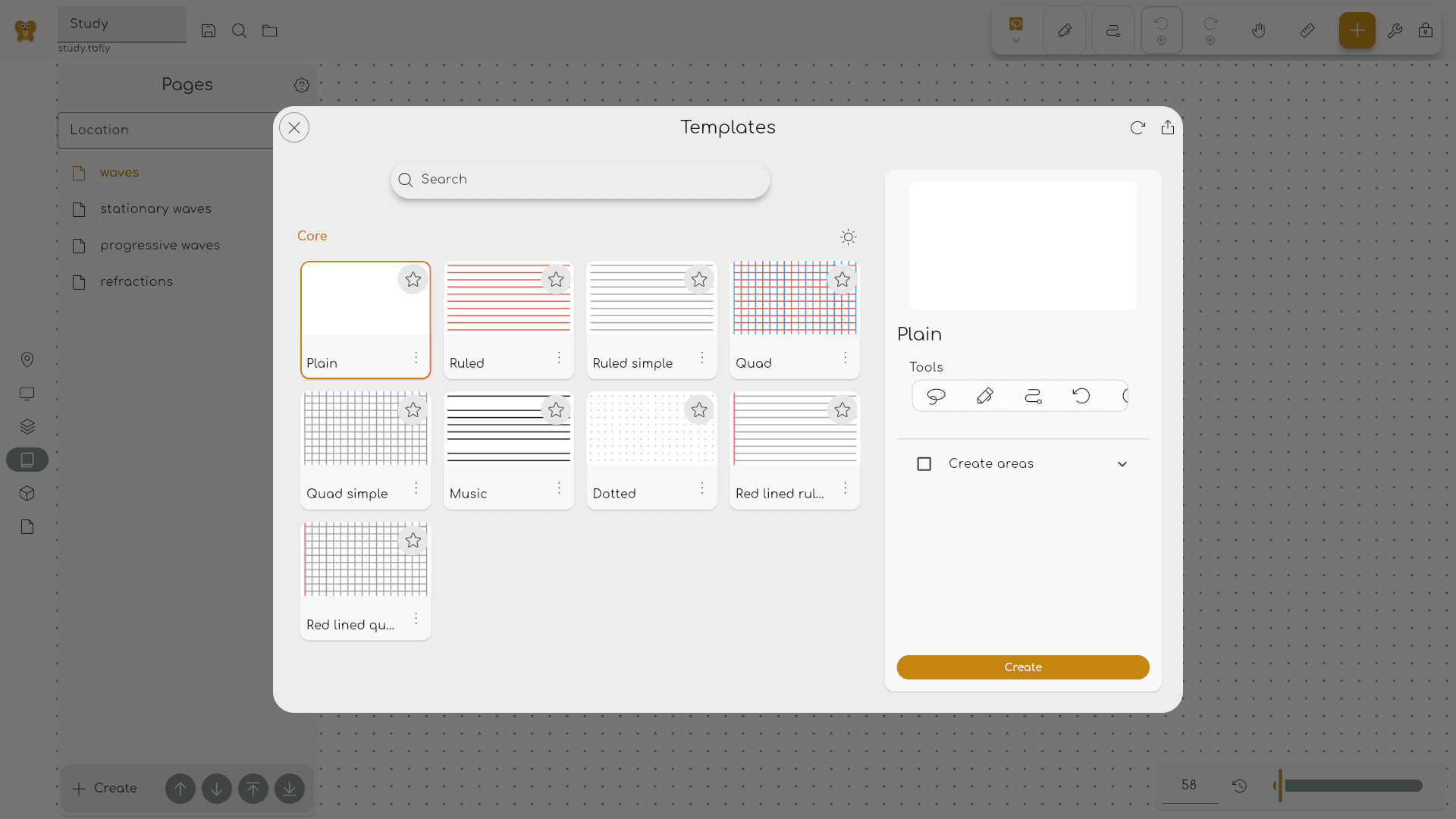Select the lasso tool in Tools row
This screenshot has height=819, width=1456.
(x=936, y=396)
